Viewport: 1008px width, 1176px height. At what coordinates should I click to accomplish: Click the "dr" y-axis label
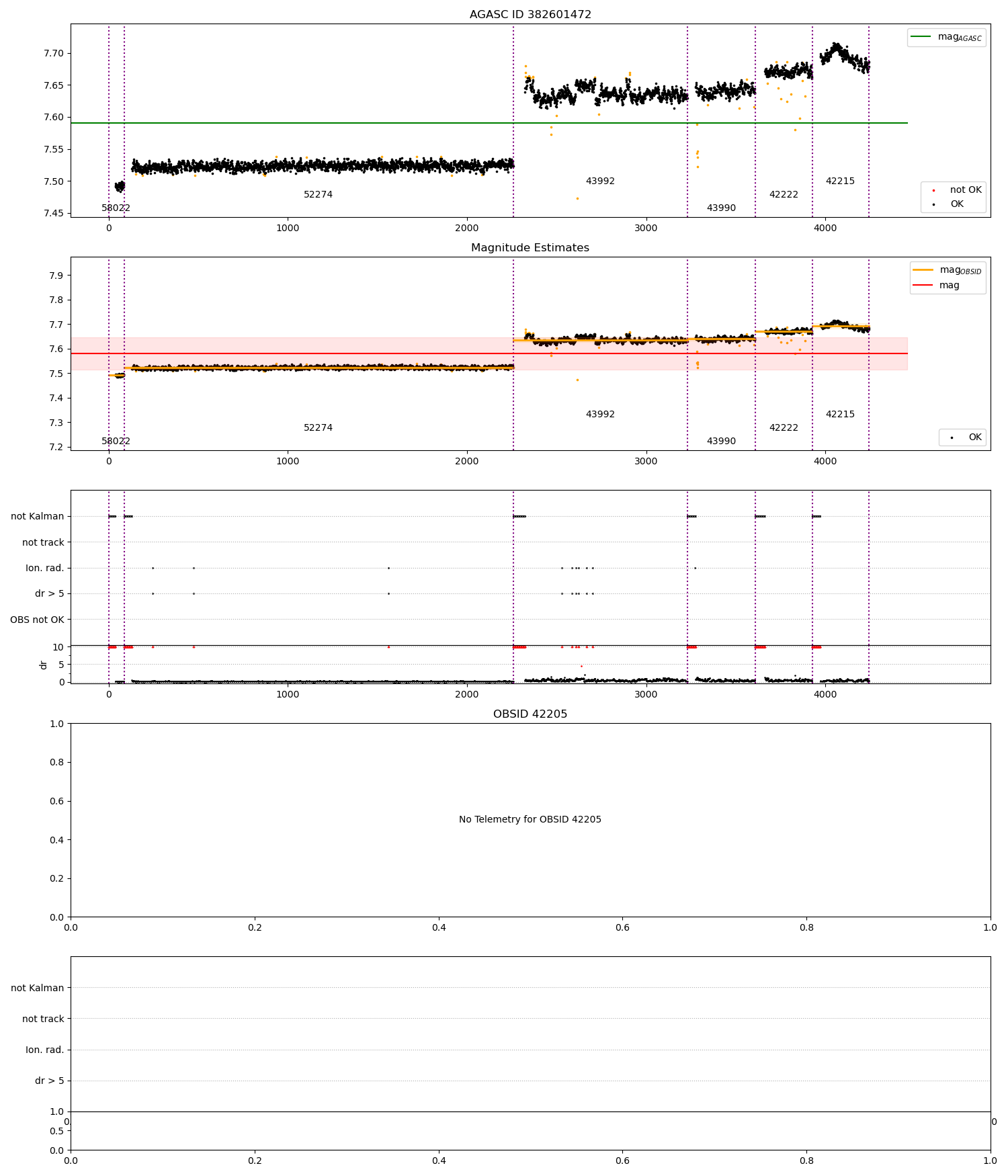[44, 665]
